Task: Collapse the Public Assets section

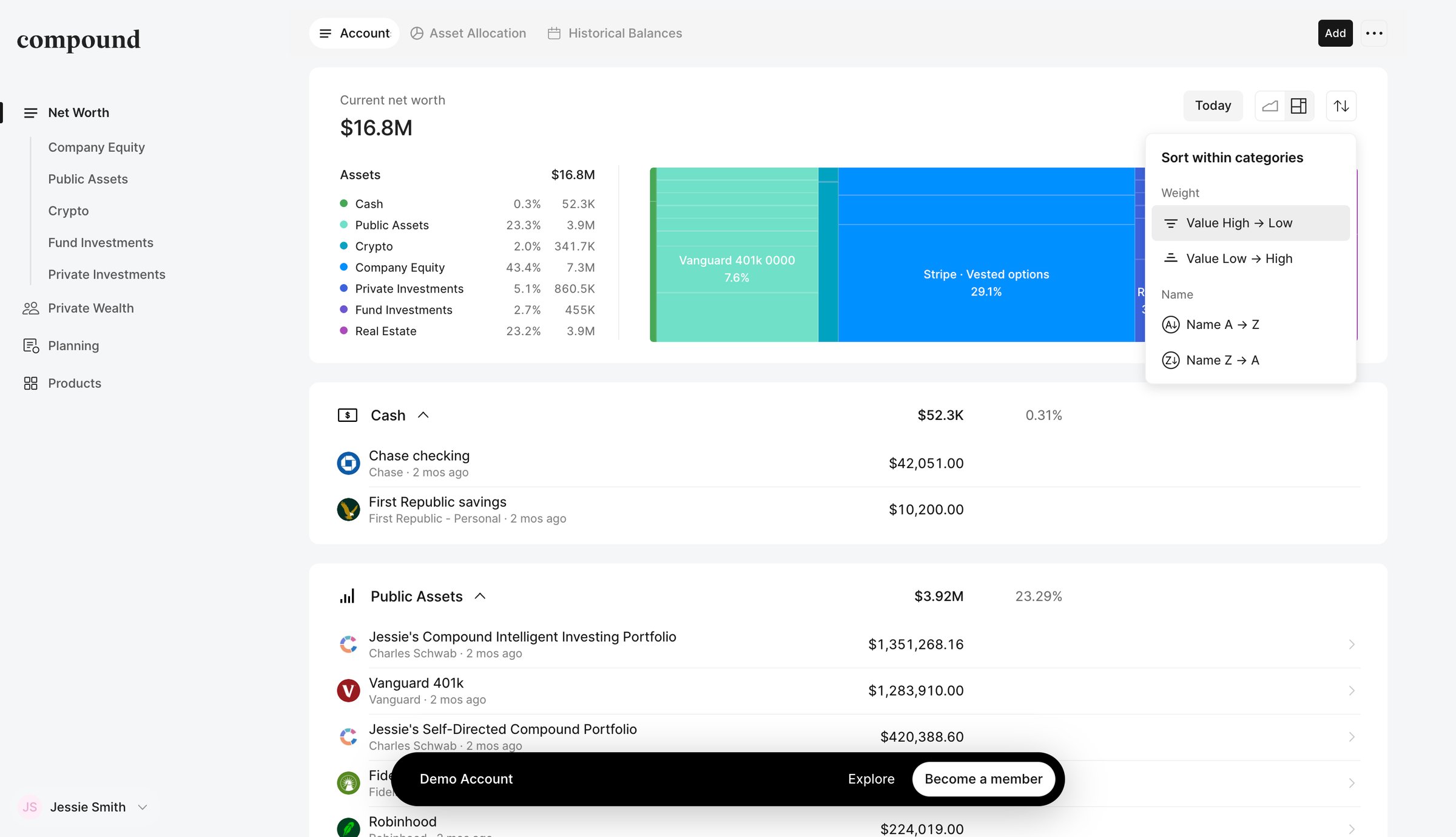Action: [480, 597]
